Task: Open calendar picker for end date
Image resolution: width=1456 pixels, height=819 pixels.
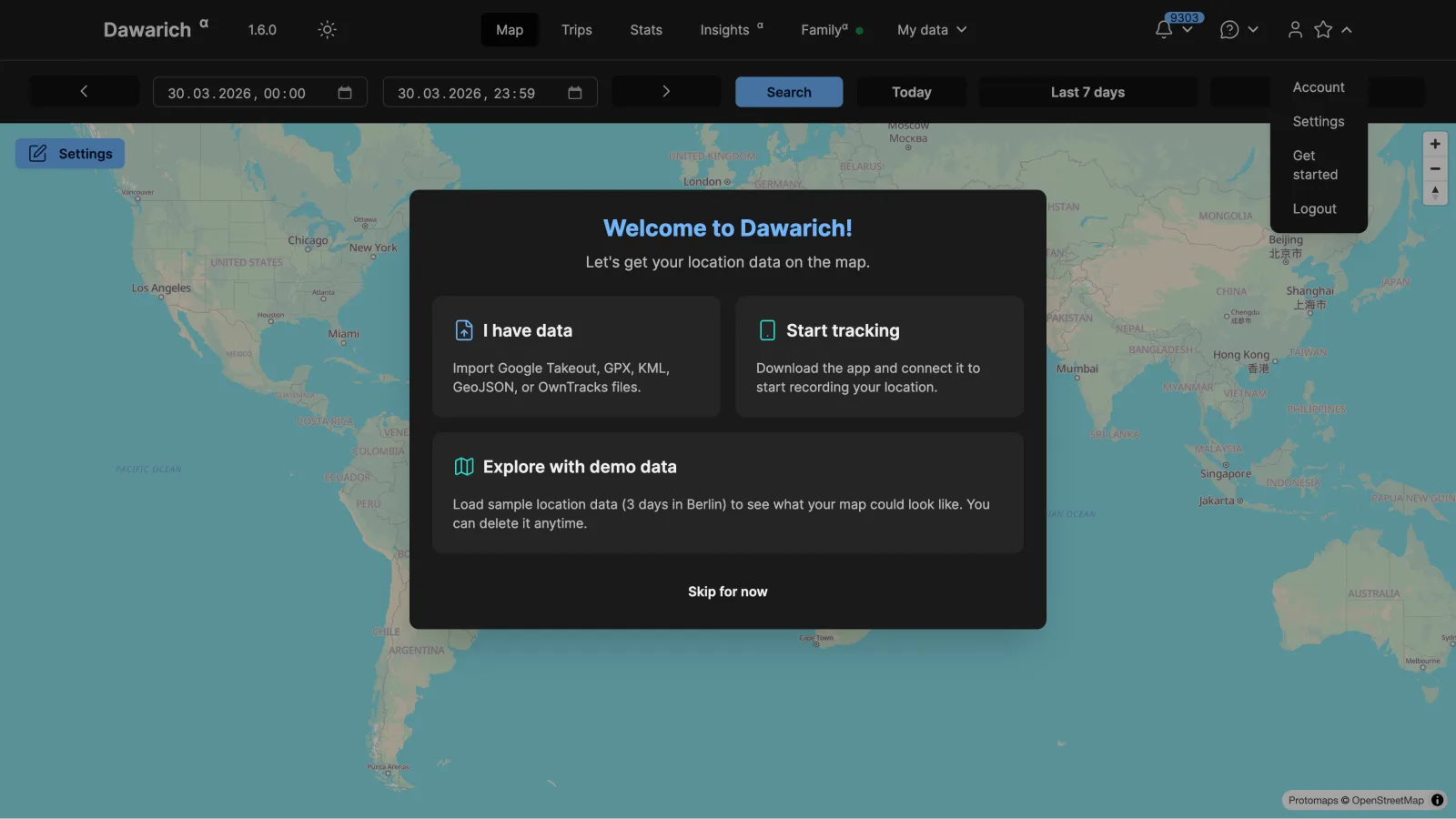Action: pyautogui.click(x=575, y=93)
